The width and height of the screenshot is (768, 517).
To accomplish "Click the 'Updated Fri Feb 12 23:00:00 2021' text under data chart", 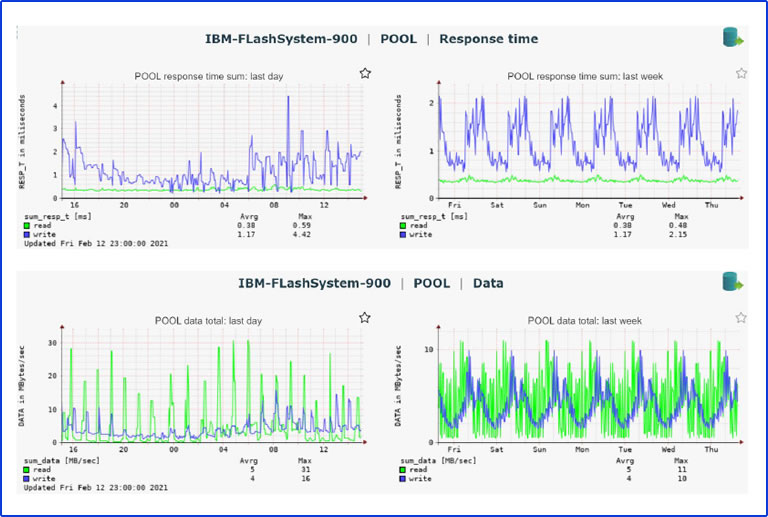I will coord(96,488).
